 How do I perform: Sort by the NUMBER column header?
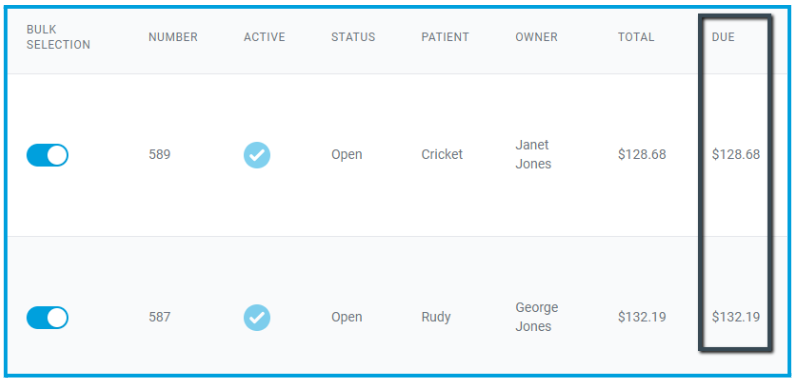(x=173, y=37)
